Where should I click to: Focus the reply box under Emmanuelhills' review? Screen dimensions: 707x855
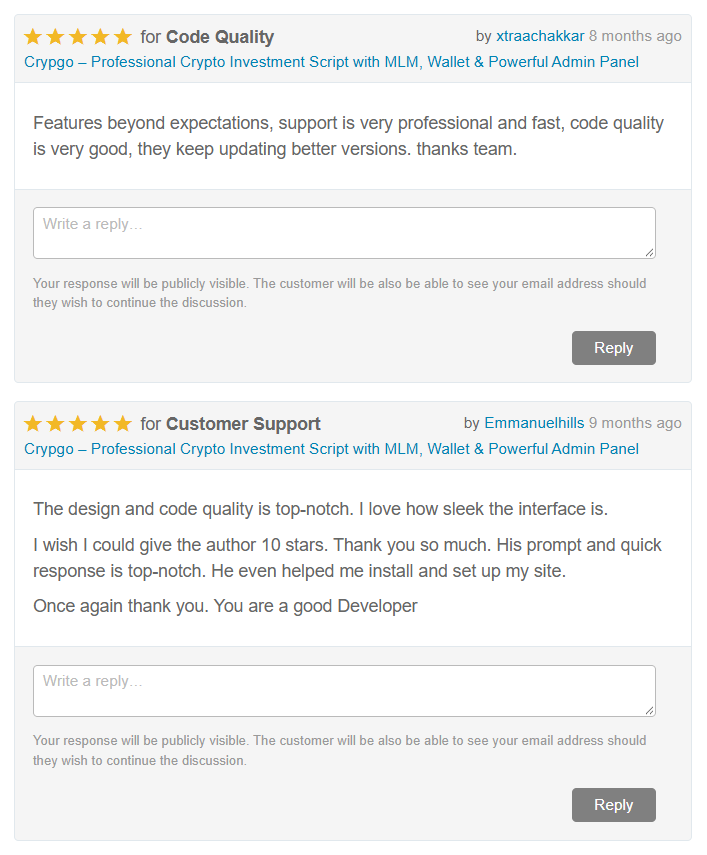point(344,691)
